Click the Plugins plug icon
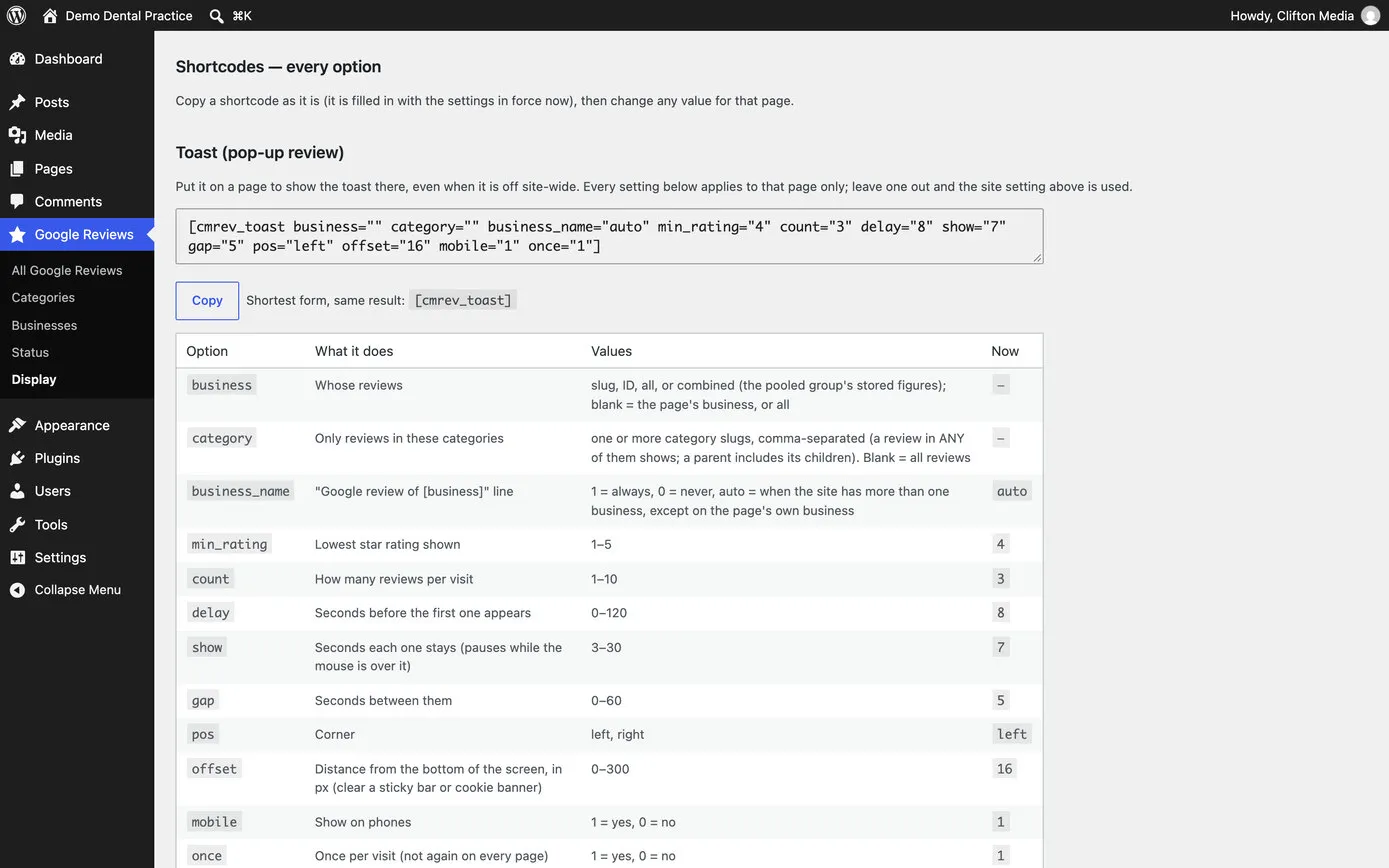The width and height of the screenshot is (1389, 868). coord(17,458)
